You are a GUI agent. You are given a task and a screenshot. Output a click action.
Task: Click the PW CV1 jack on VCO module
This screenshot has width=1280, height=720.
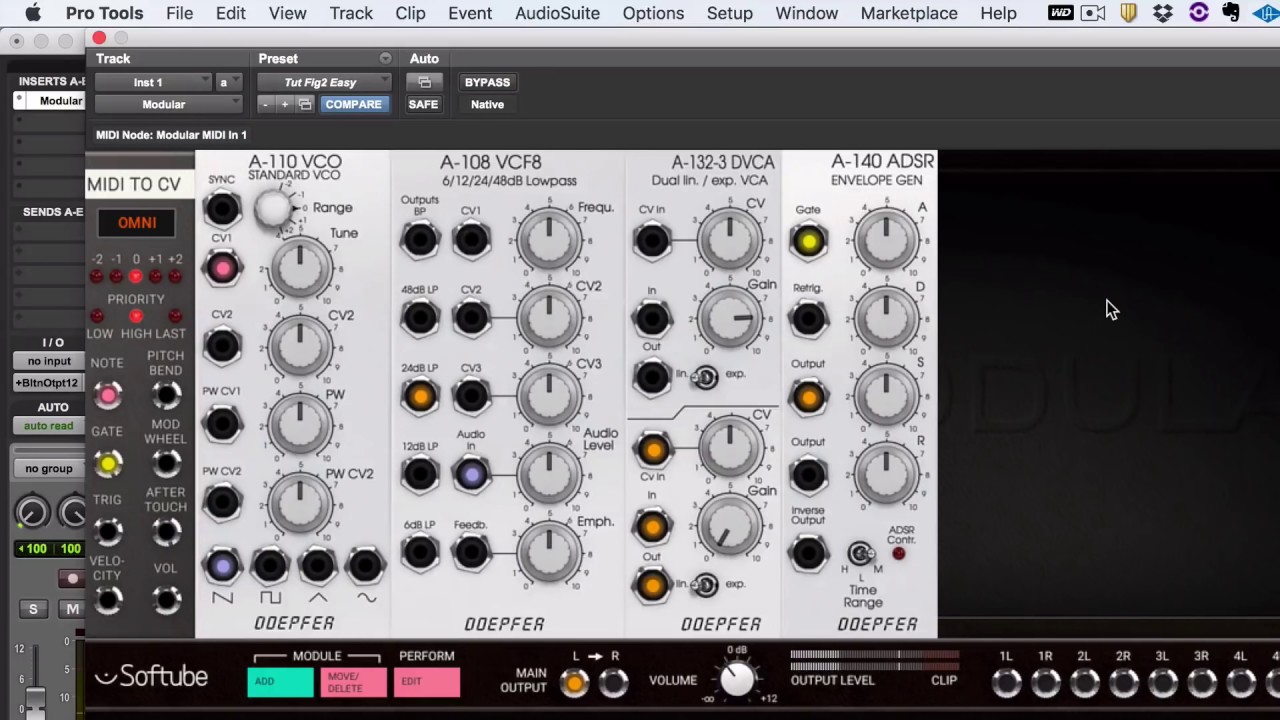pos(222,424)
